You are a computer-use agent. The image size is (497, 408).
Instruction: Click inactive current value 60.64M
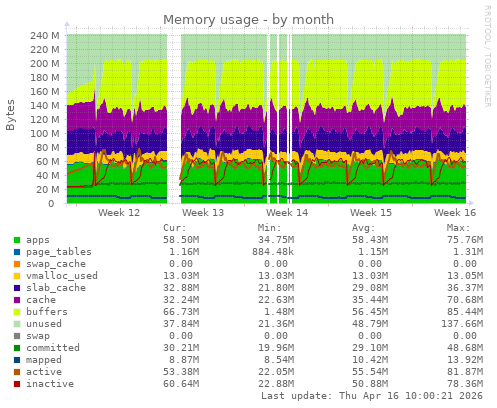click(181, 384)
